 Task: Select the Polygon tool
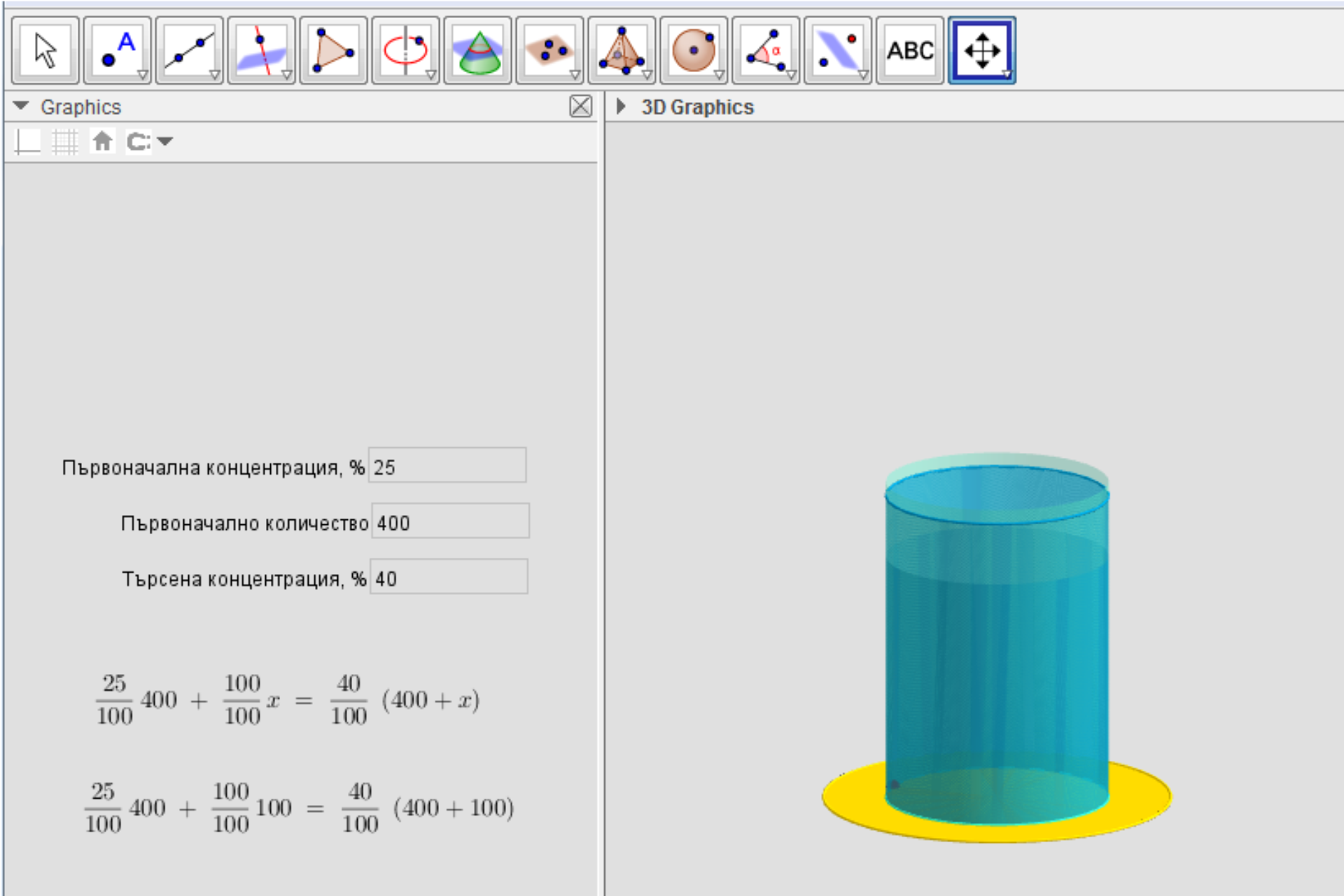click(x=334, y=50)
